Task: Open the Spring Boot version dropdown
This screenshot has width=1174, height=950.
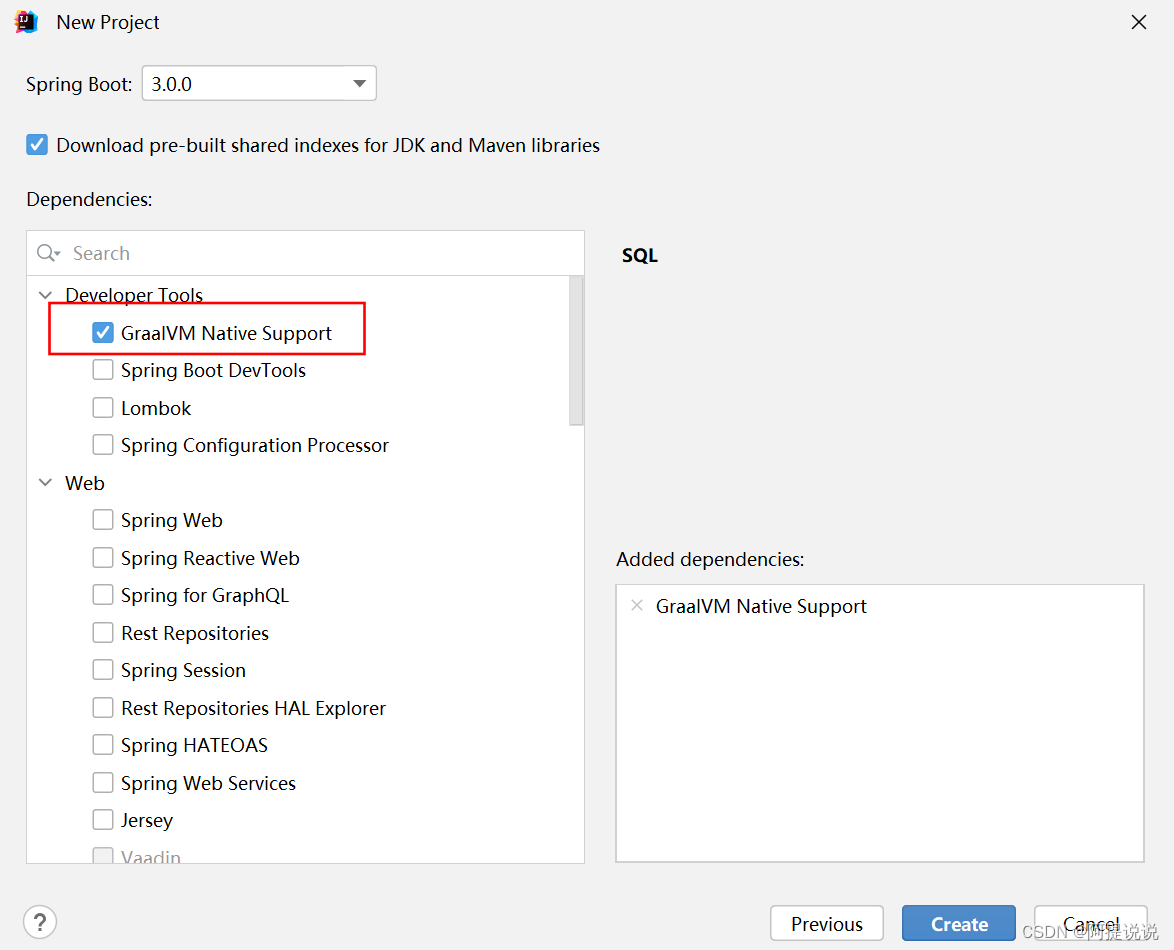Action: pos(259,83)
